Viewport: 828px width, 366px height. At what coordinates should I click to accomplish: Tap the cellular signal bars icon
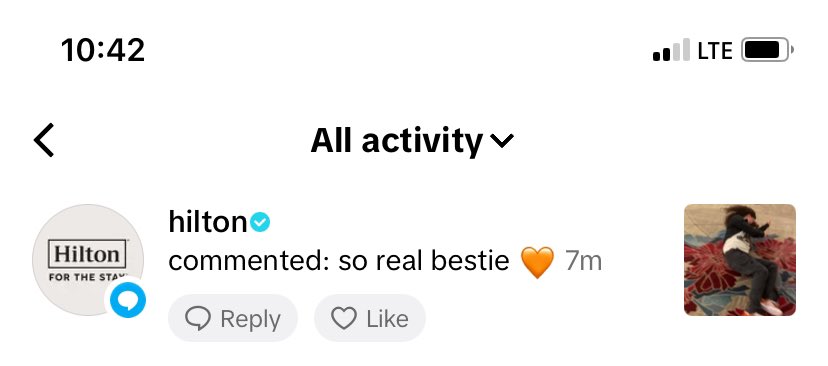click(x=671, y=50)
